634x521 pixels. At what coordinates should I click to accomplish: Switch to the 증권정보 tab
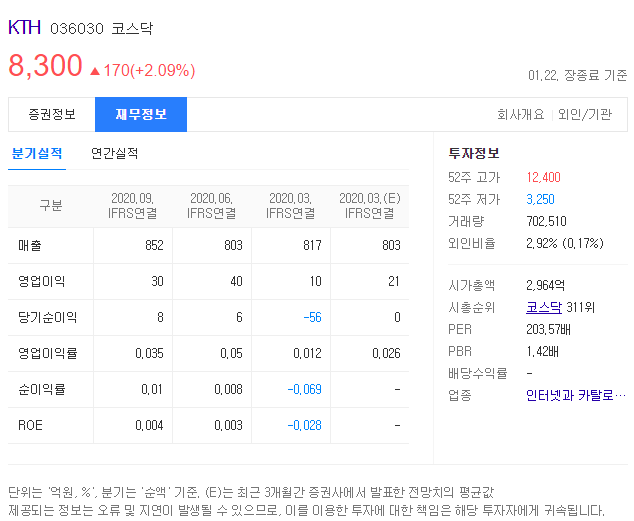(52, 114)
